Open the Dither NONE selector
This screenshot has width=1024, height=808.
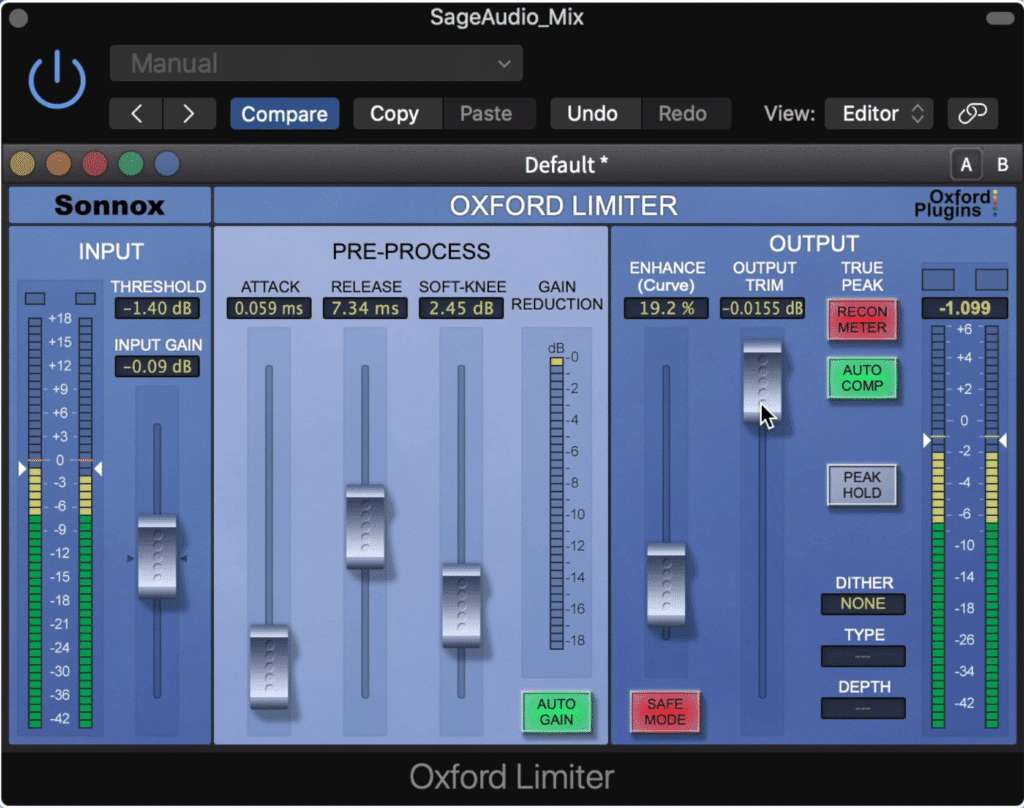pos(863,604)
